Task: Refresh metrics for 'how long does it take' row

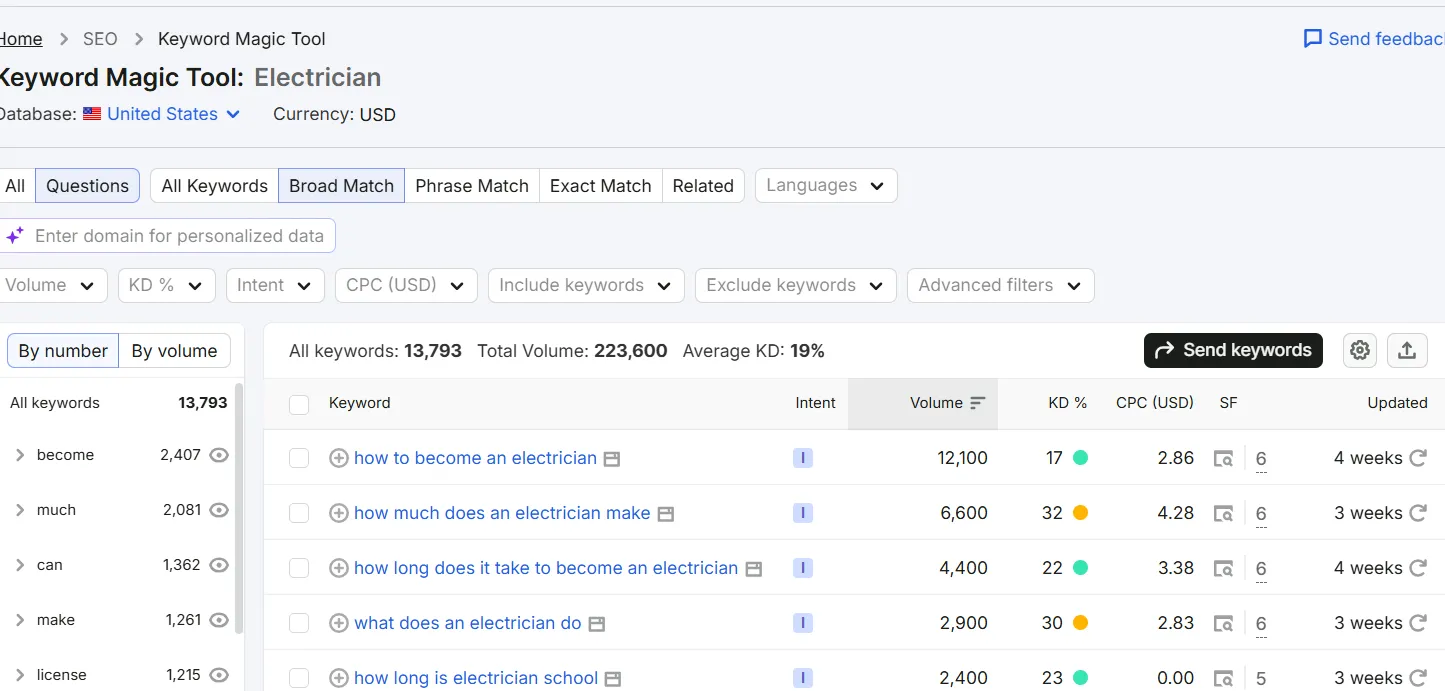Action: coord(1418,568)
